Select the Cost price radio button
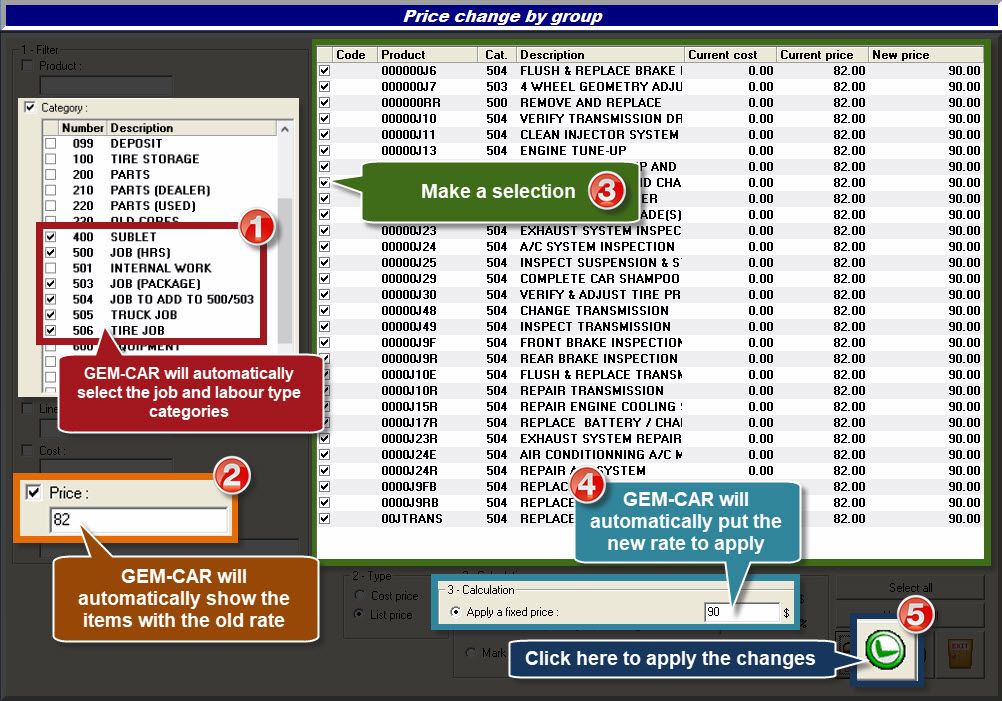 (x=359, y=595)
